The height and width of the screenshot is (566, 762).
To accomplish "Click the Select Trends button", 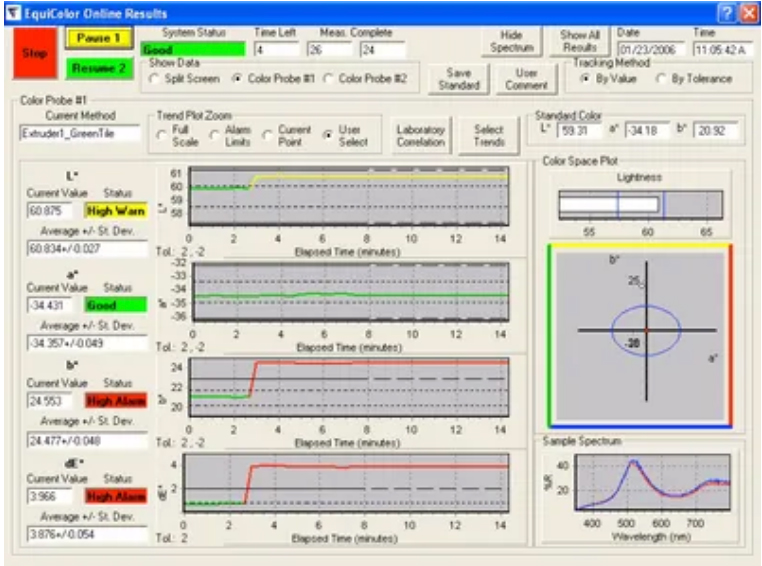I will tap(489, 136).
